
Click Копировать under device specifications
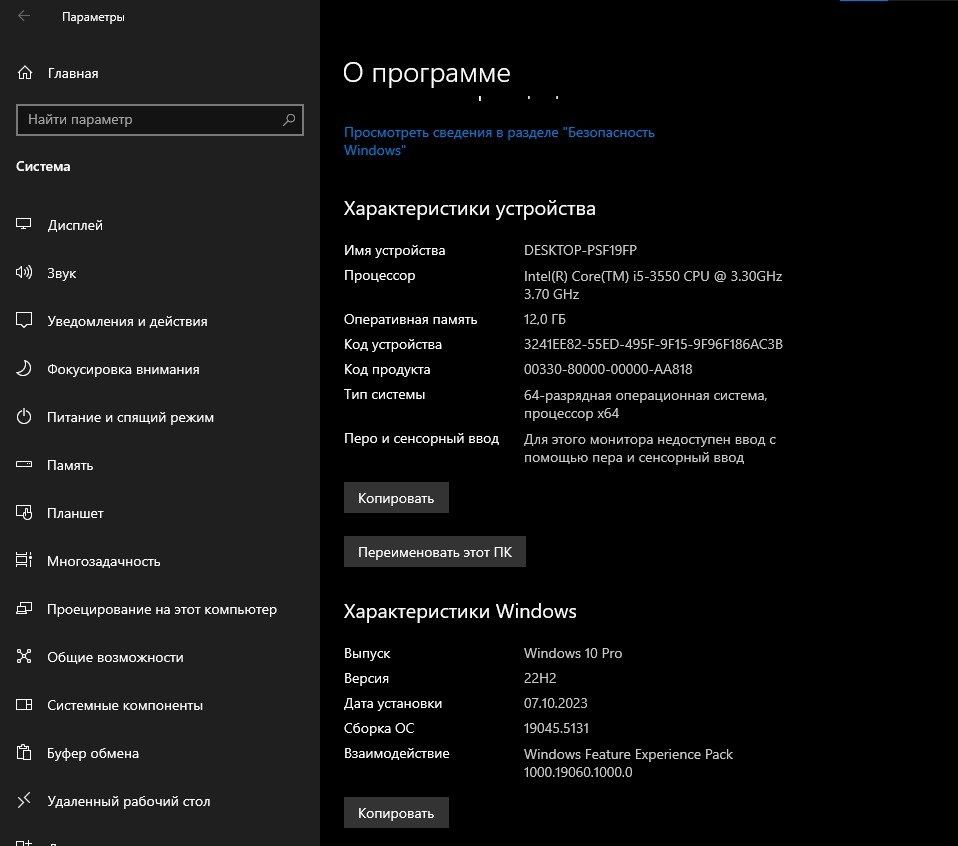click(396, 498)
